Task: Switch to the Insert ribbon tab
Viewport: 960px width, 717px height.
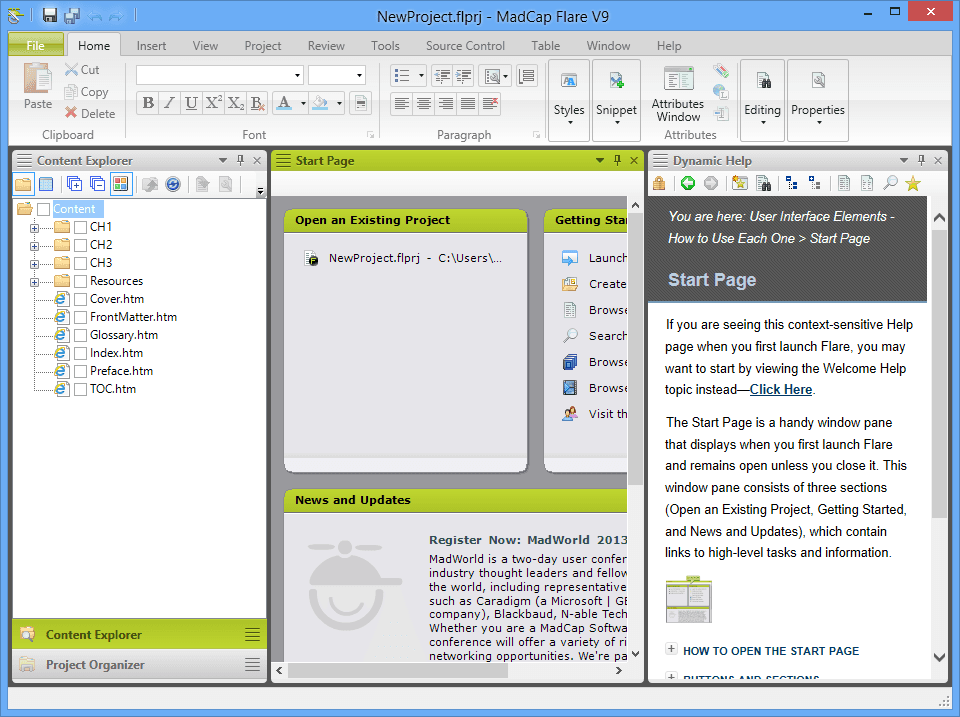Action: [151, 46]
